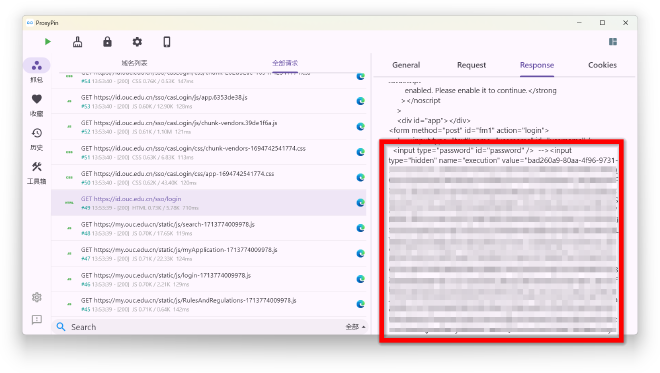
Task: Open proxy settings gear in toolbar
Action: [x=137, y=42]
